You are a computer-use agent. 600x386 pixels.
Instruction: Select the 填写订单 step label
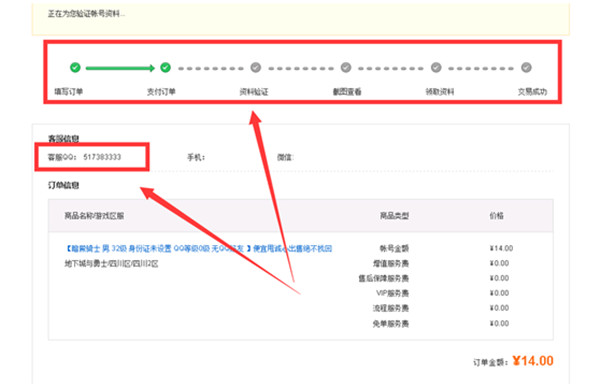(x=68, y=92)
